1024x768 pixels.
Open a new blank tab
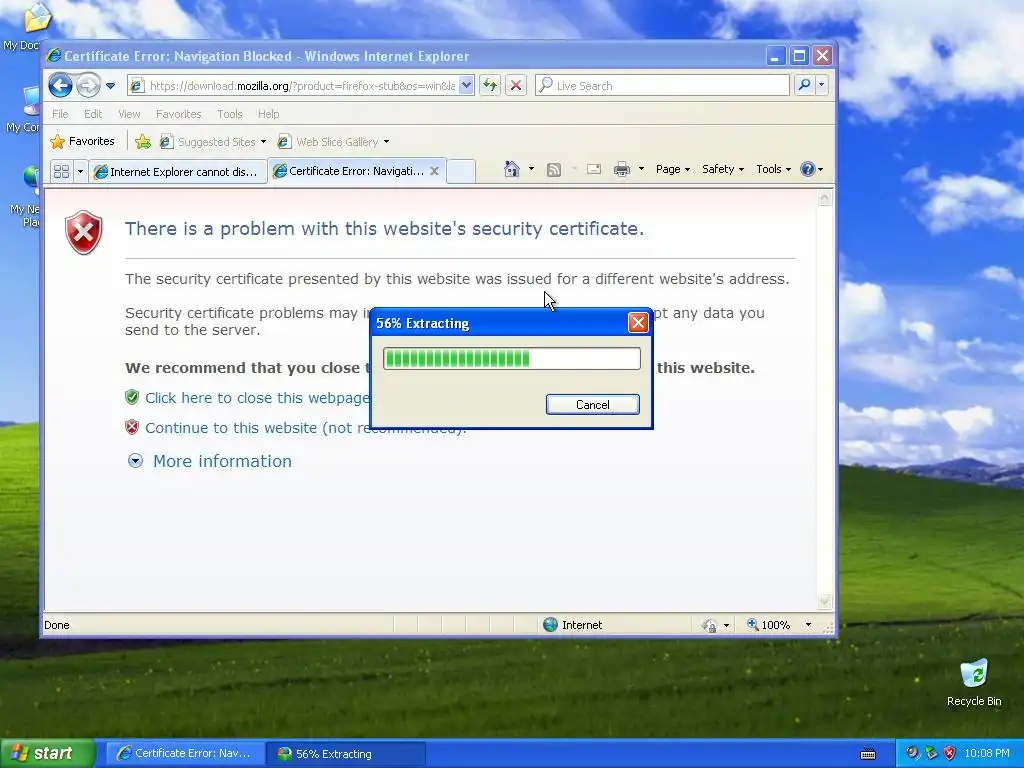tap(460, 171)
